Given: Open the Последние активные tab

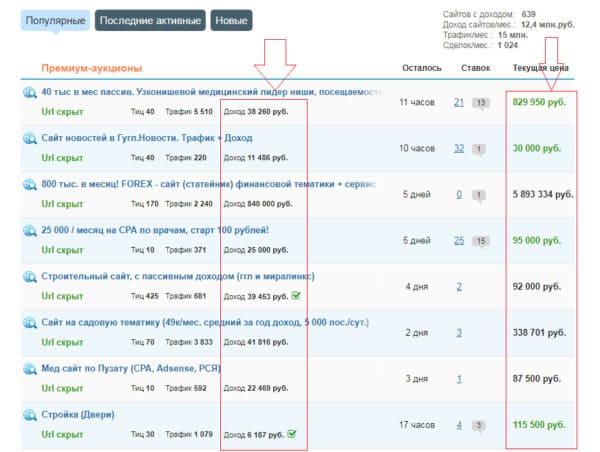Looking at the screenshot, I should pyautogui.click(x=151, y=20).
